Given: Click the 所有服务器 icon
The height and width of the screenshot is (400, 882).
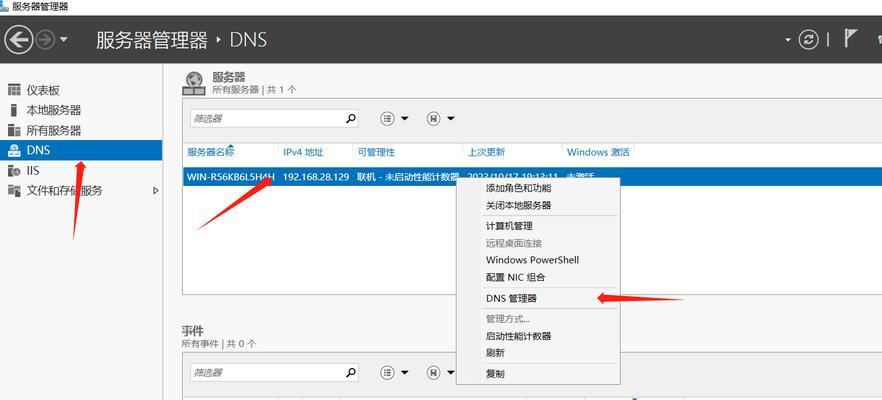Looking at the screenshot, I should [14, 131].
